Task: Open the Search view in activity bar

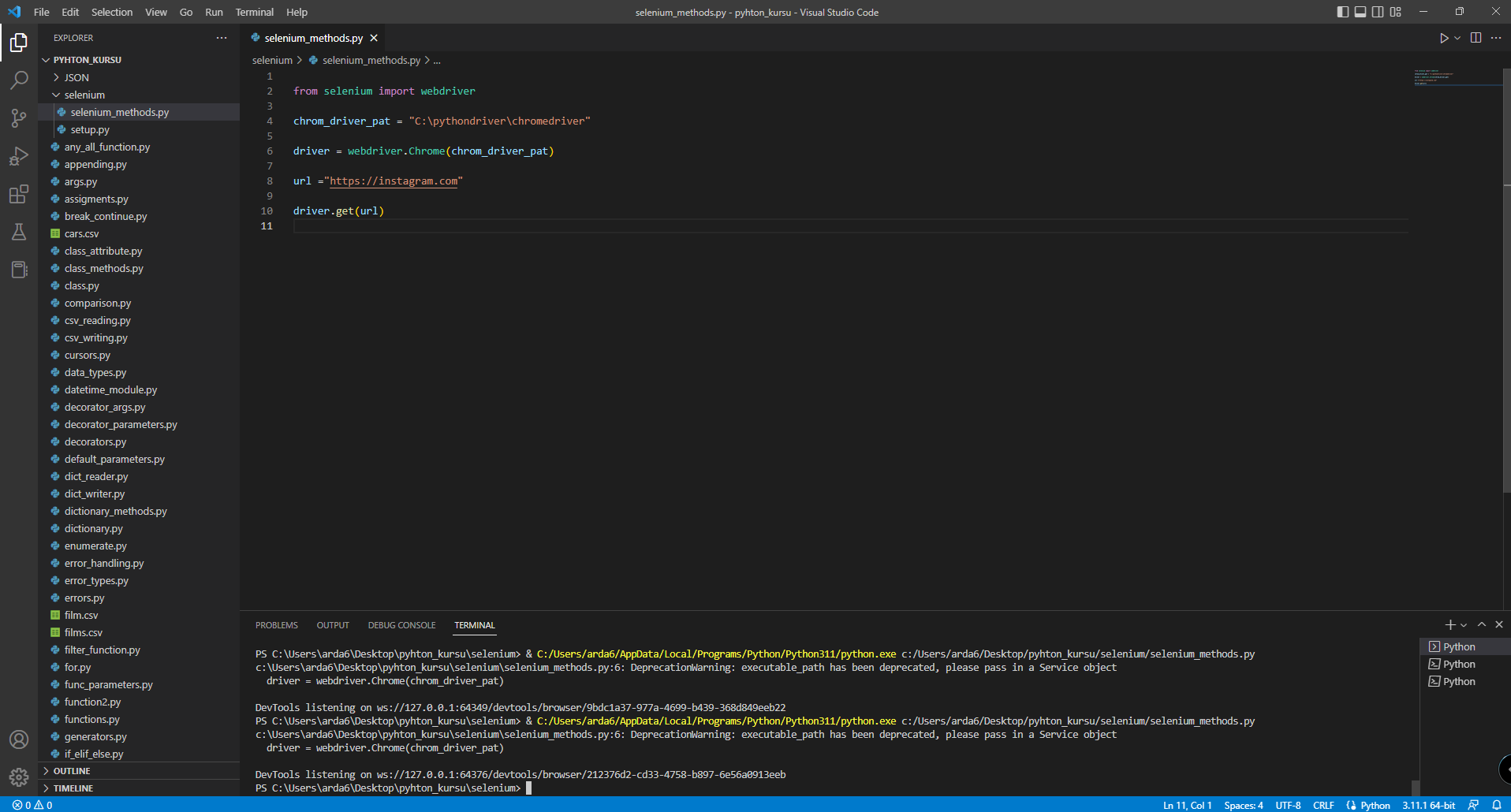Action: pyautogui.click(x=19, y=80)
